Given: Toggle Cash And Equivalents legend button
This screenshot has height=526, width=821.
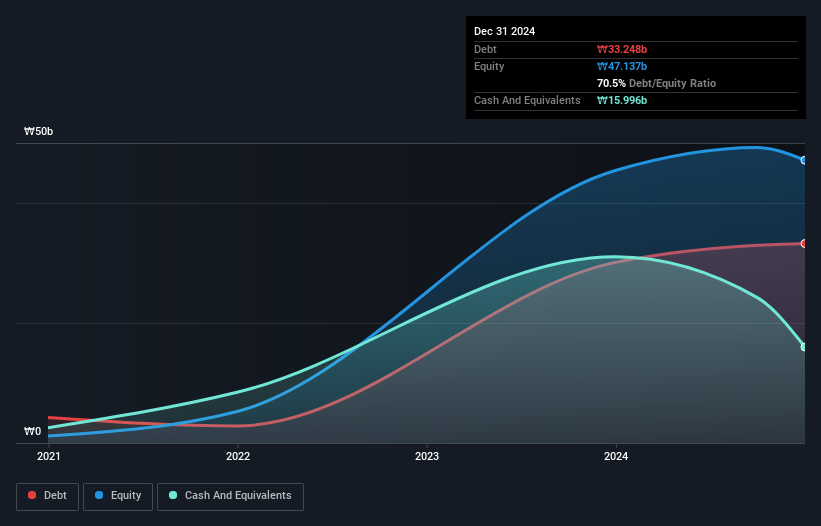Looking at the screenshot, I should (x=230, y=496).
